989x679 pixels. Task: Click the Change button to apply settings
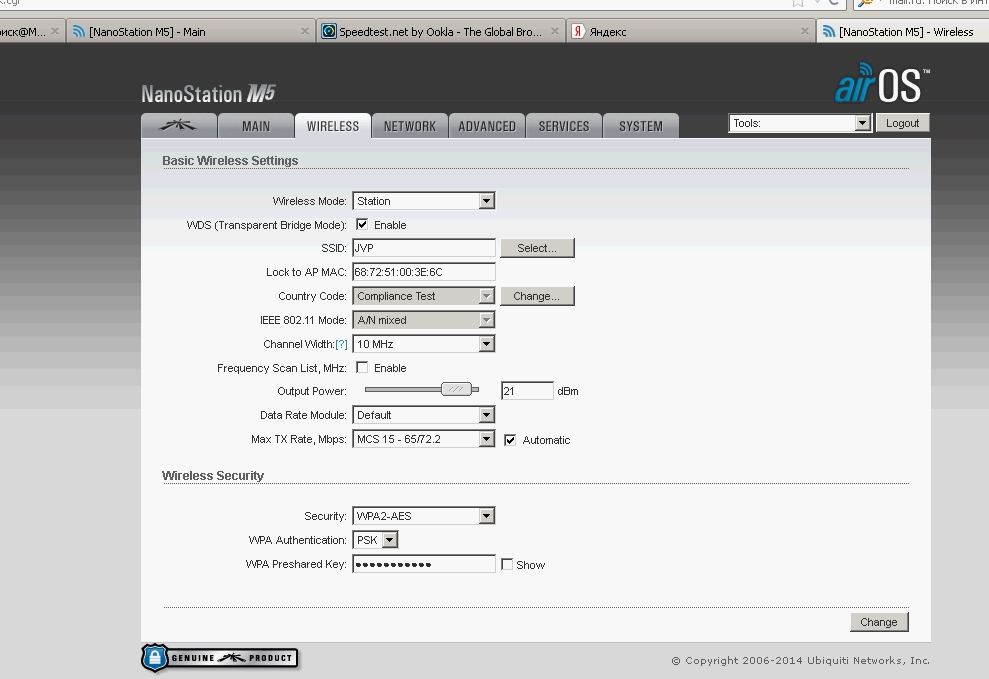(x=879, y=622)
